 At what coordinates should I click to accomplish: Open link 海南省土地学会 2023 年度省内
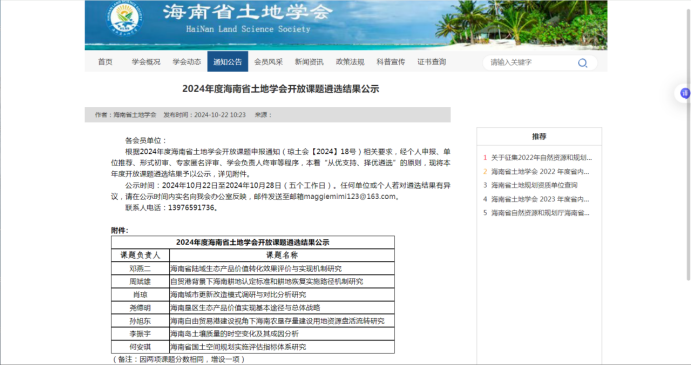pos(540,199)
